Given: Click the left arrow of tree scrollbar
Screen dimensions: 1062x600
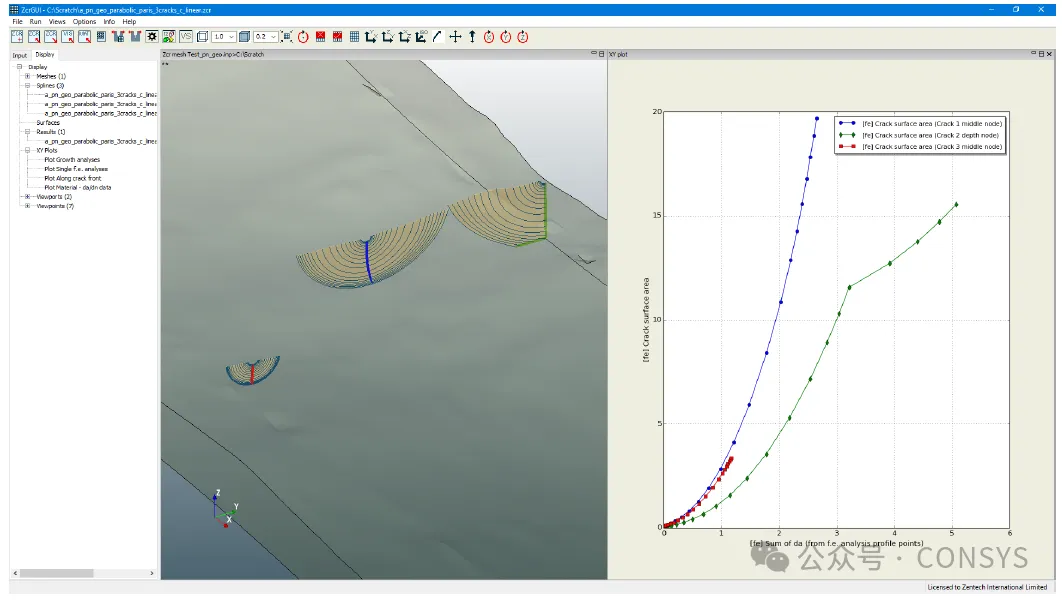Looking at the screenshot, I should [15, 573].
